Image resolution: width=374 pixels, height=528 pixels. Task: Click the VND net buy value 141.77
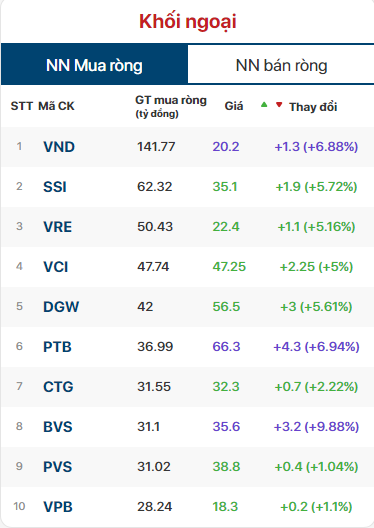pos(156,147)
